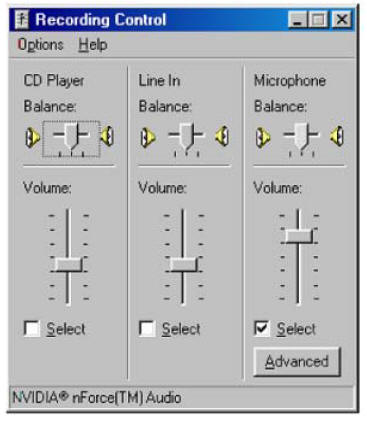Click the right speaker icon under CD Player
Image resolution: width=367 pixels, height=421 pixels.
coord(107,136)
